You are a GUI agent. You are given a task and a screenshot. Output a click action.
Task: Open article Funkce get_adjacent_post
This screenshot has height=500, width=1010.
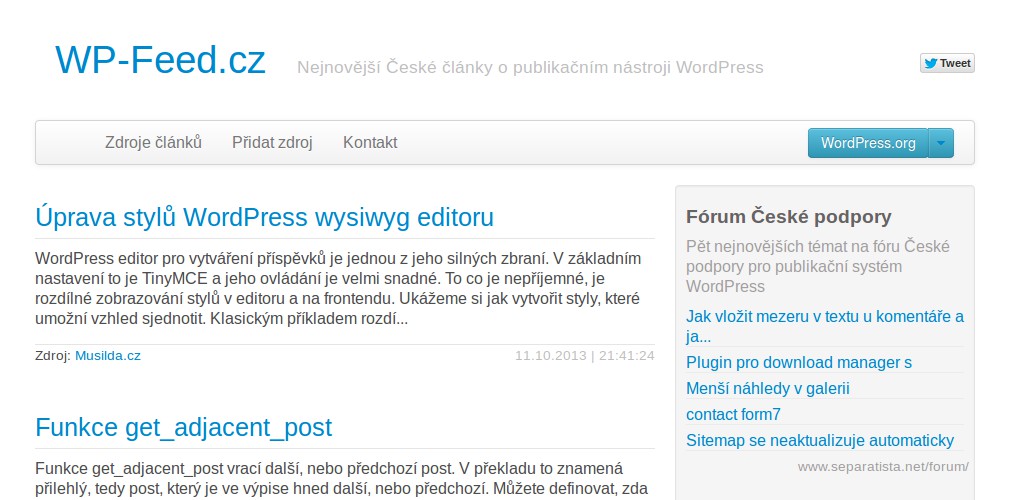click(x=184, y=428)
